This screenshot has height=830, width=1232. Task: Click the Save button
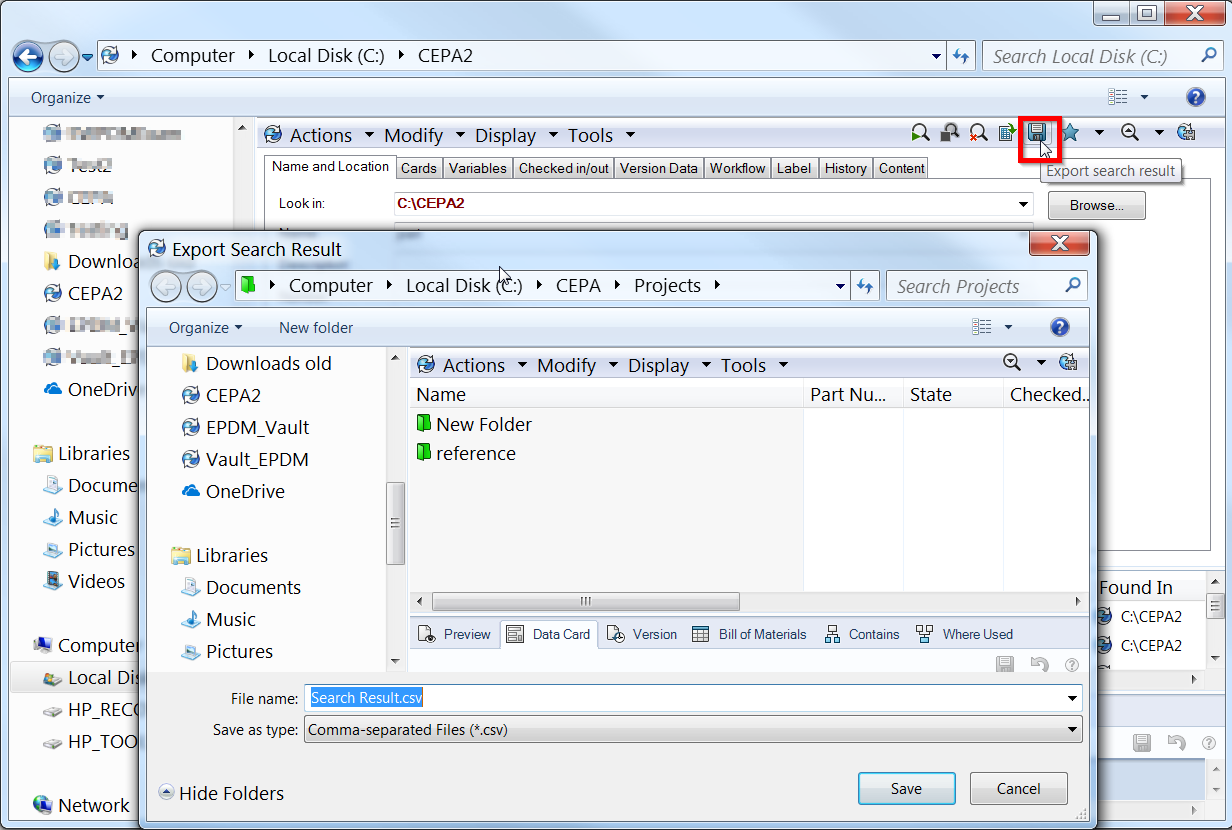pos(907,788)
